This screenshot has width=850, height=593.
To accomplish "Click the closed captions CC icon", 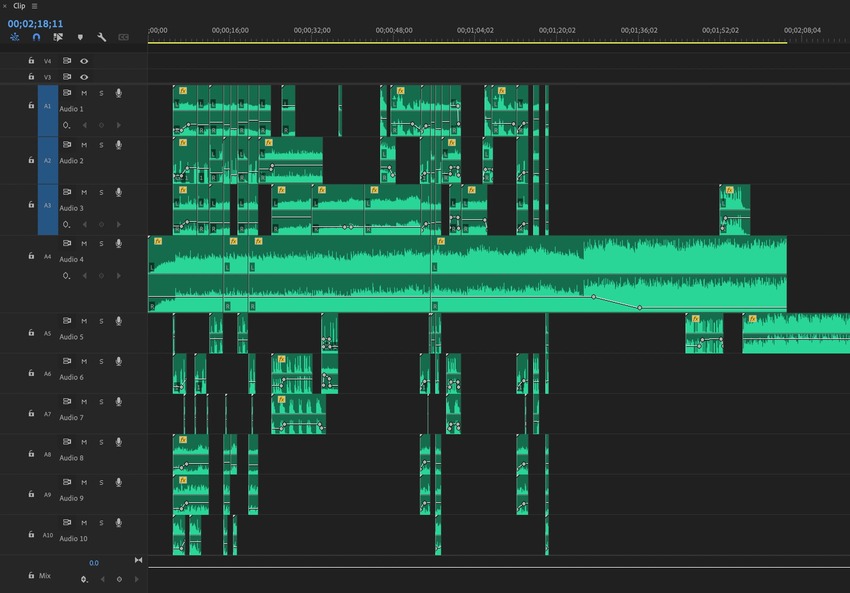I will [124, 37].
